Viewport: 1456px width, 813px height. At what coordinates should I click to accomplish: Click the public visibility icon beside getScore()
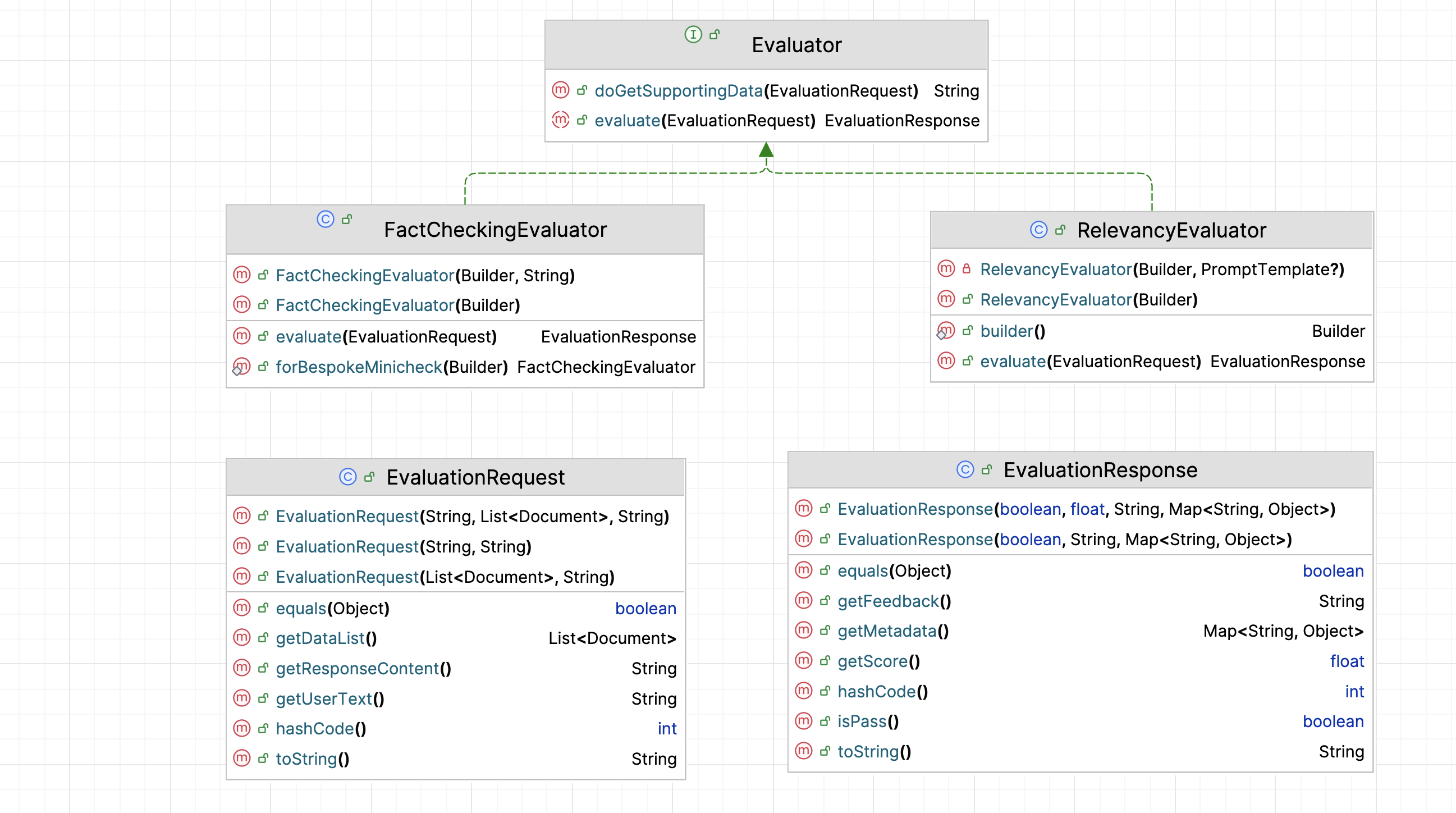point(825,661)
